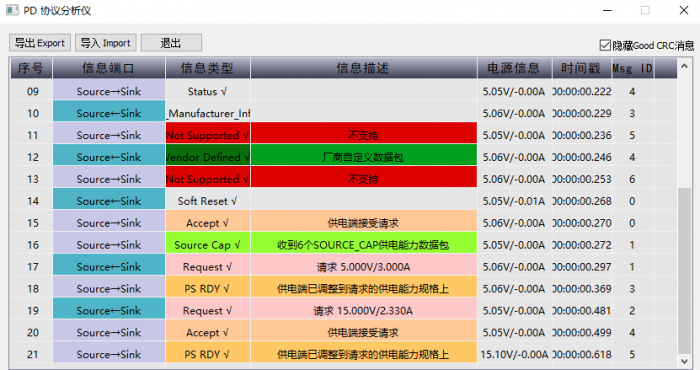
Task: Click the 序号 column header
Action: [x=31, y=68]
